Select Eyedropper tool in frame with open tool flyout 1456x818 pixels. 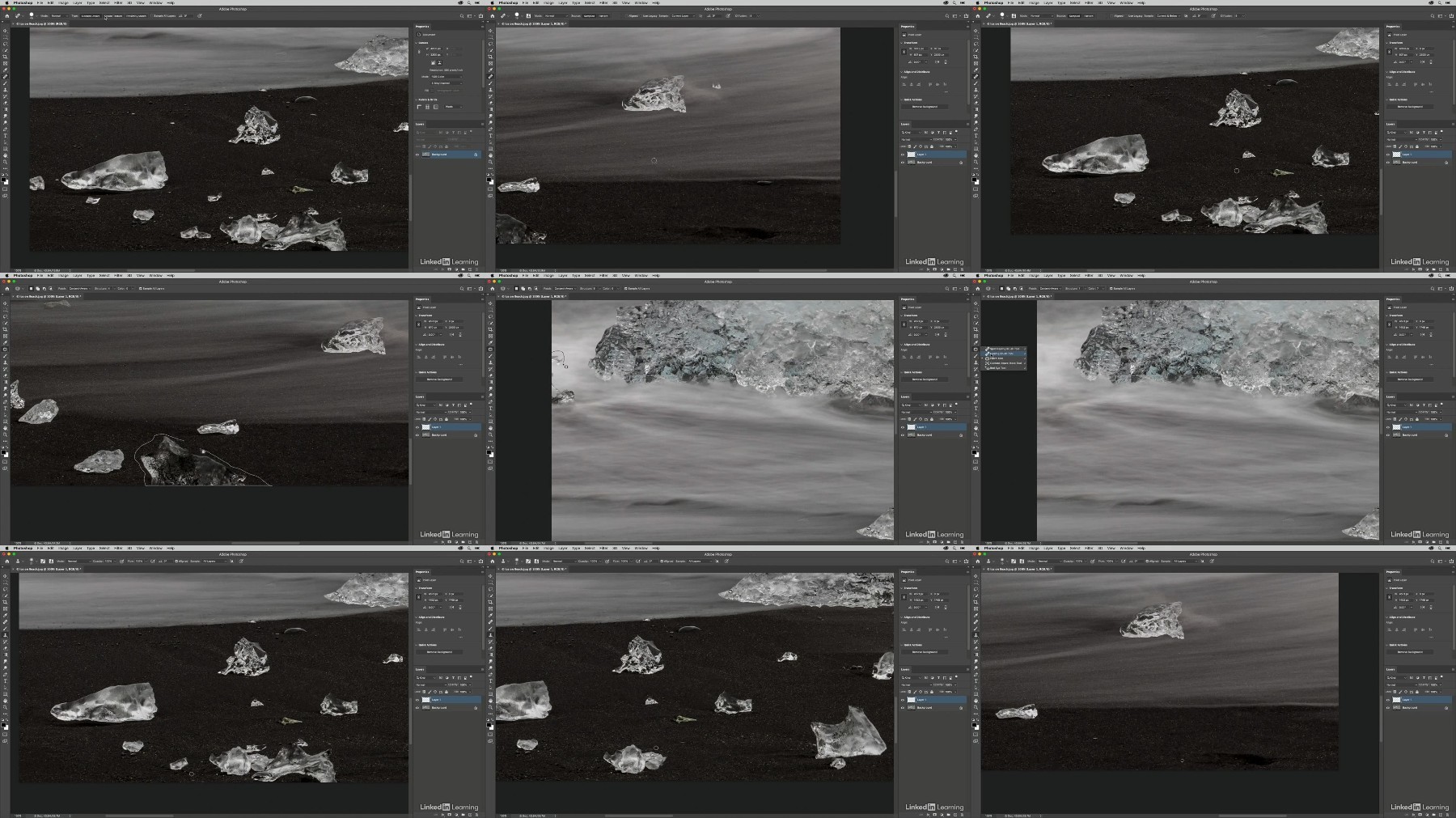(976, 342)
